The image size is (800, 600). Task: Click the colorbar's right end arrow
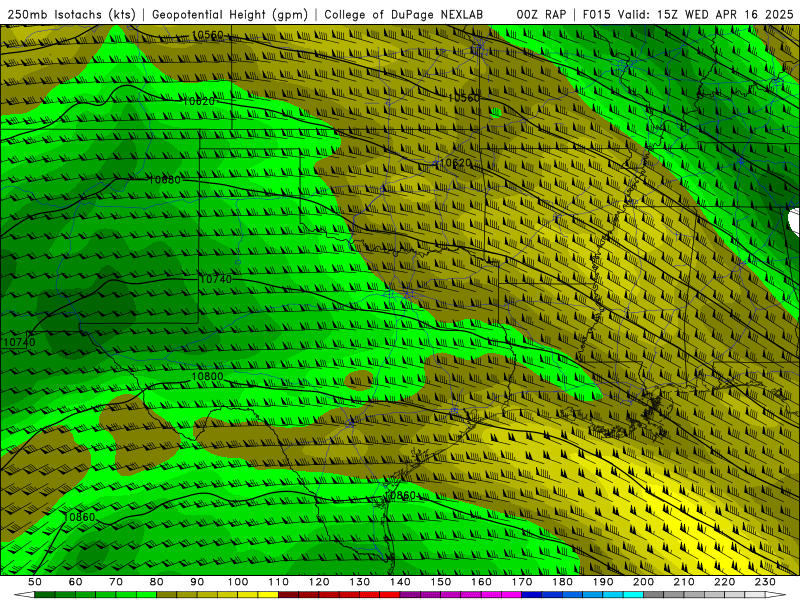click(x=776, y=595)
